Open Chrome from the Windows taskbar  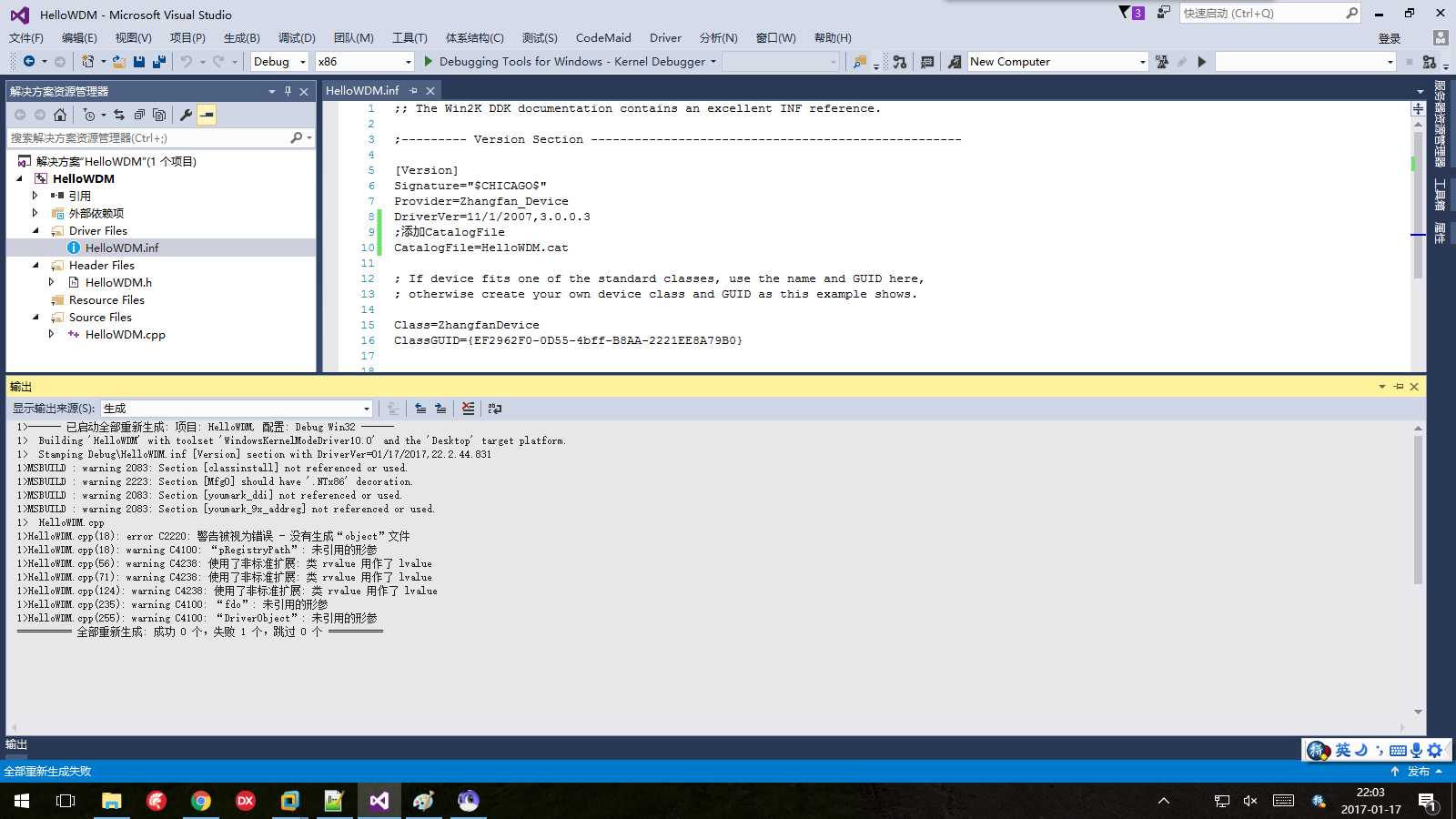click(x=200, y=801)
